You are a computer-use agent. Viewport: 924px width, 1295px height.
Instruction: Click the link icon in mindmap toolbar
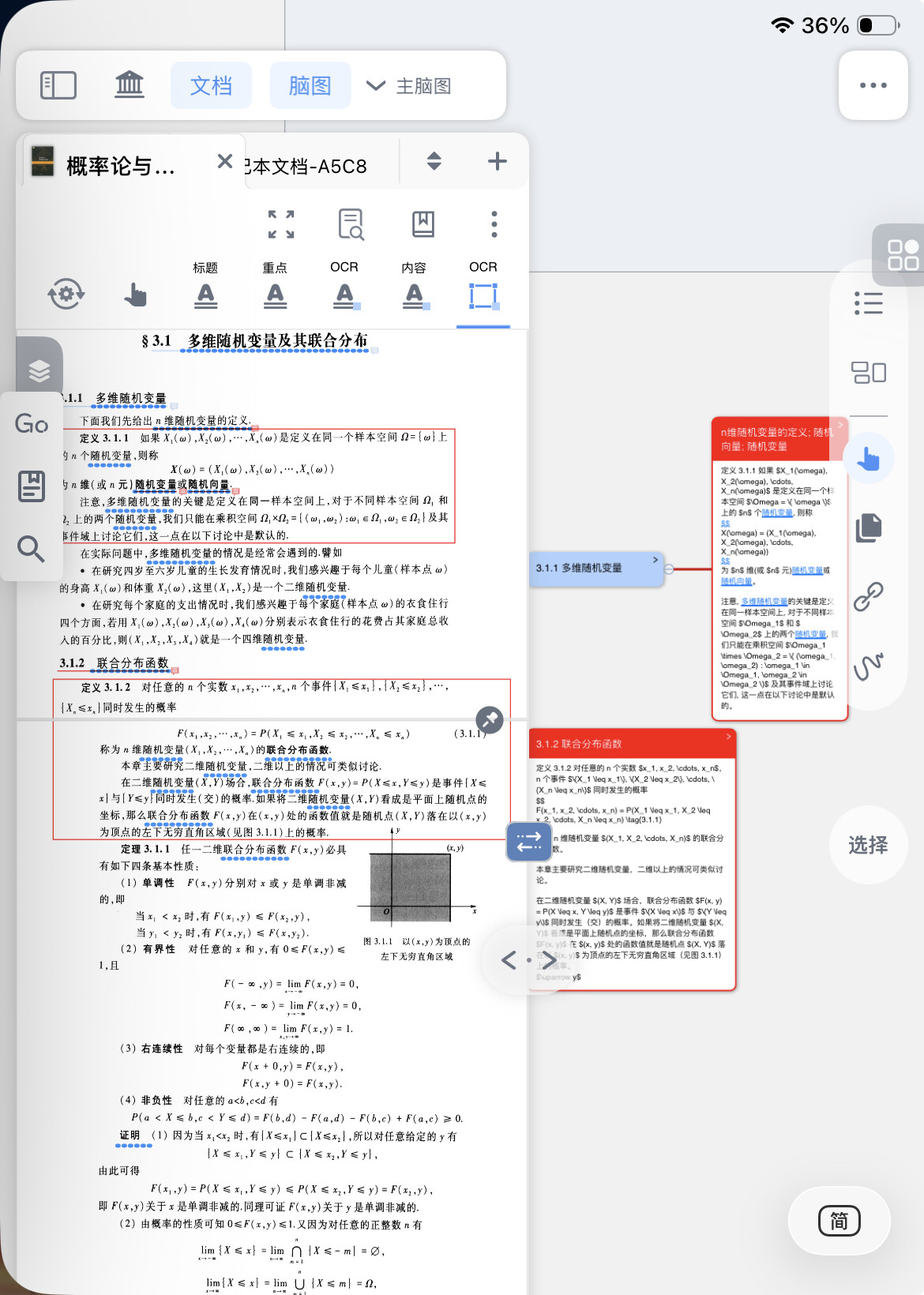coord(868,596)
